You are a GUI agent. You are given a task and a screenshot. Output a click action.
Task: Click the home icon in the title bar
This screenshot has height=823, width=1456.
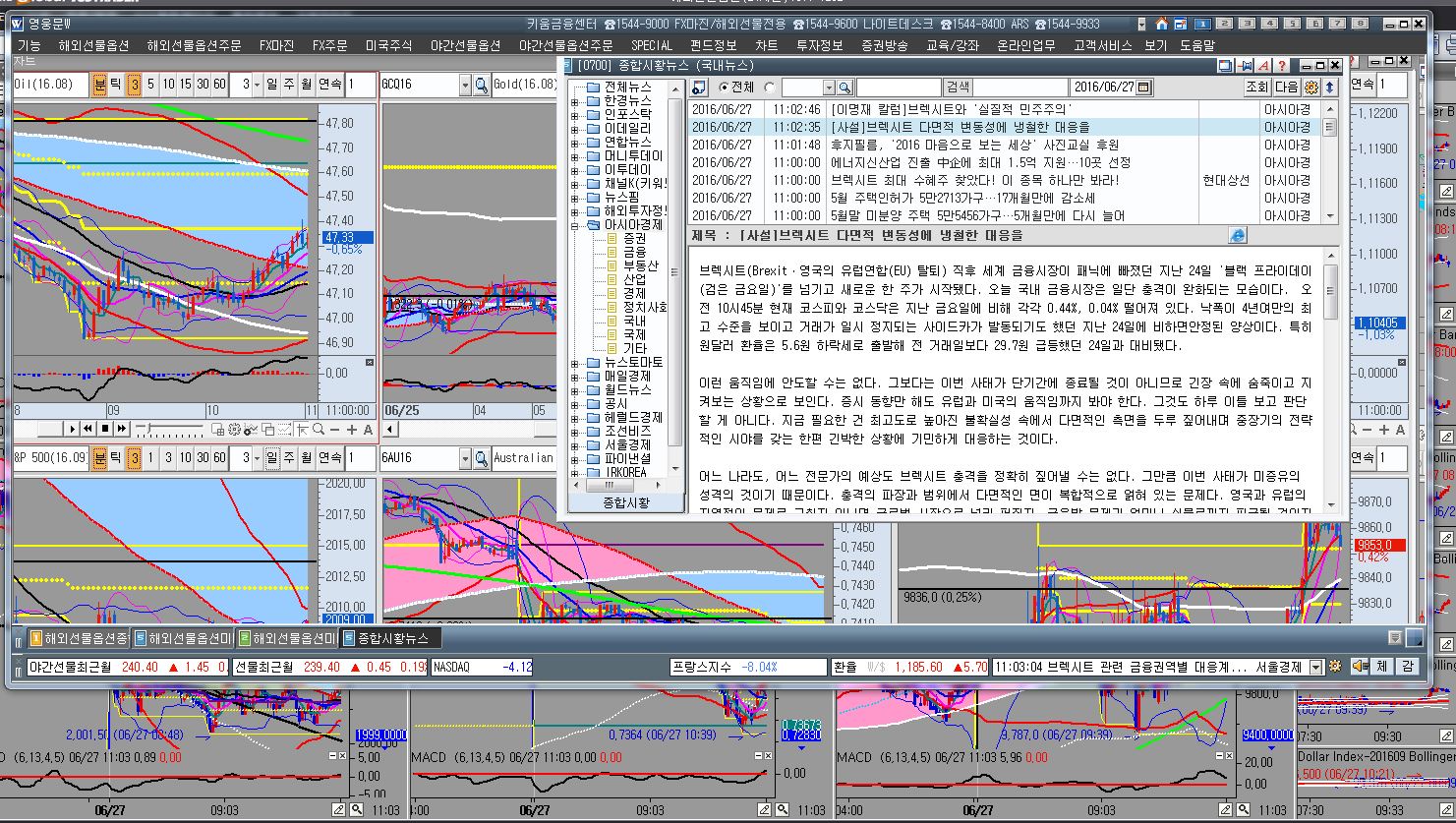1162,24
